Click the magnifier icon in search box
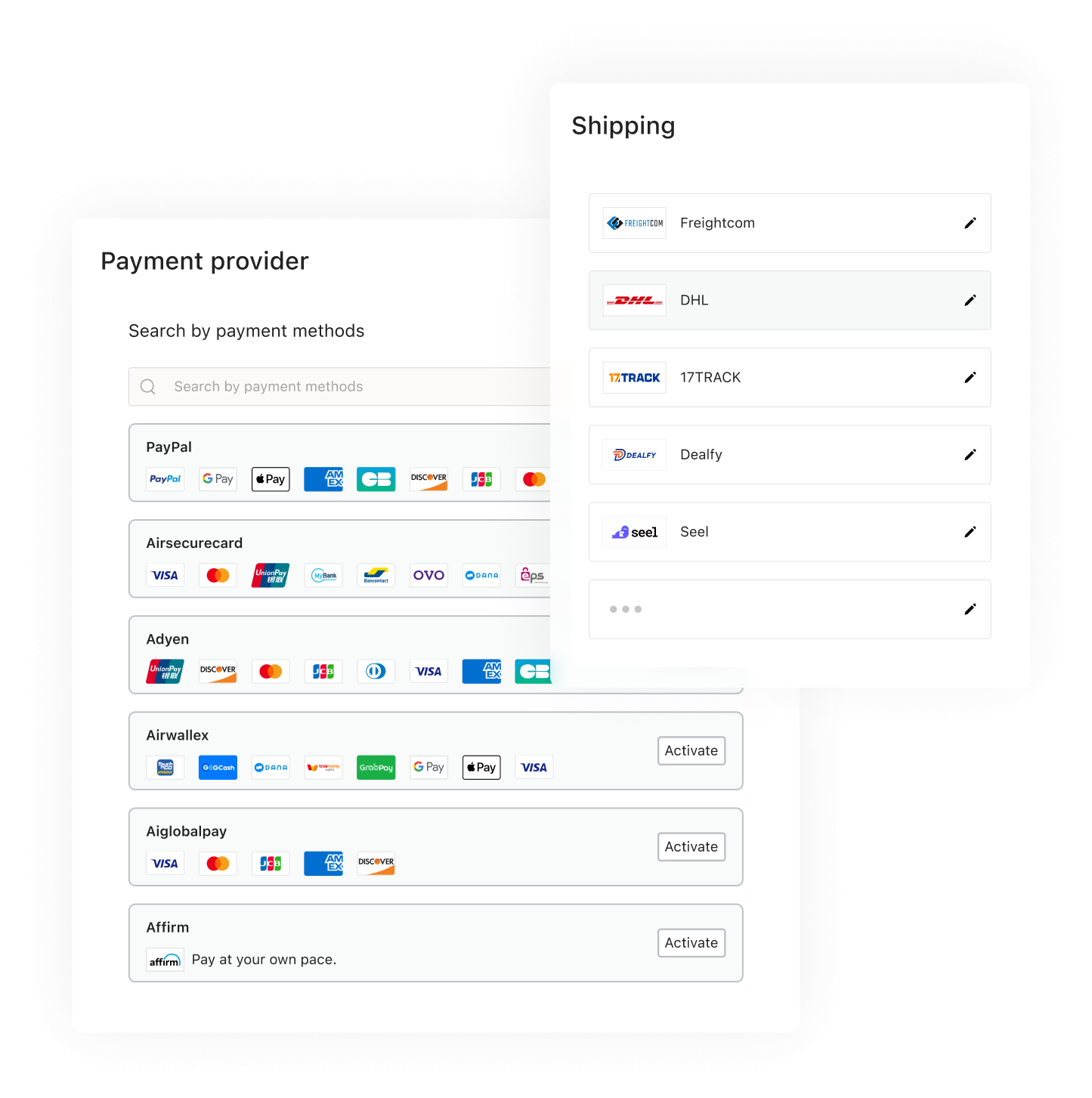The width and height of the screenshot is (1092, 1098). (x=148, y=387)
